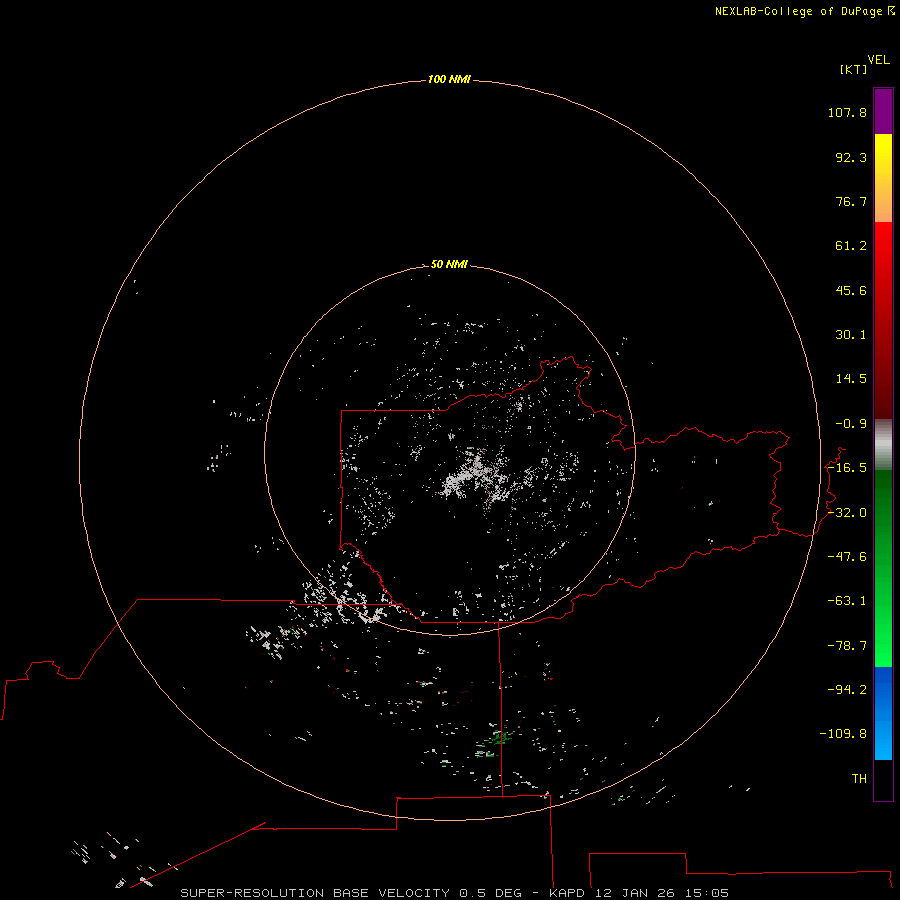Click the -47.6 legend value
This screenshot has width=900, height=900.
point(847,557)
